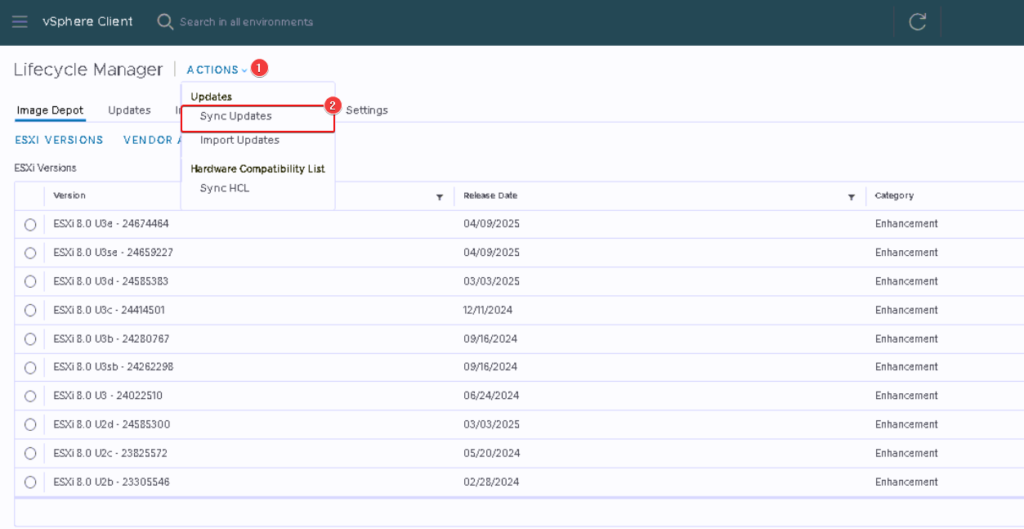
Task: Jump to ESXi Versions section link
Action: point(59,140)
